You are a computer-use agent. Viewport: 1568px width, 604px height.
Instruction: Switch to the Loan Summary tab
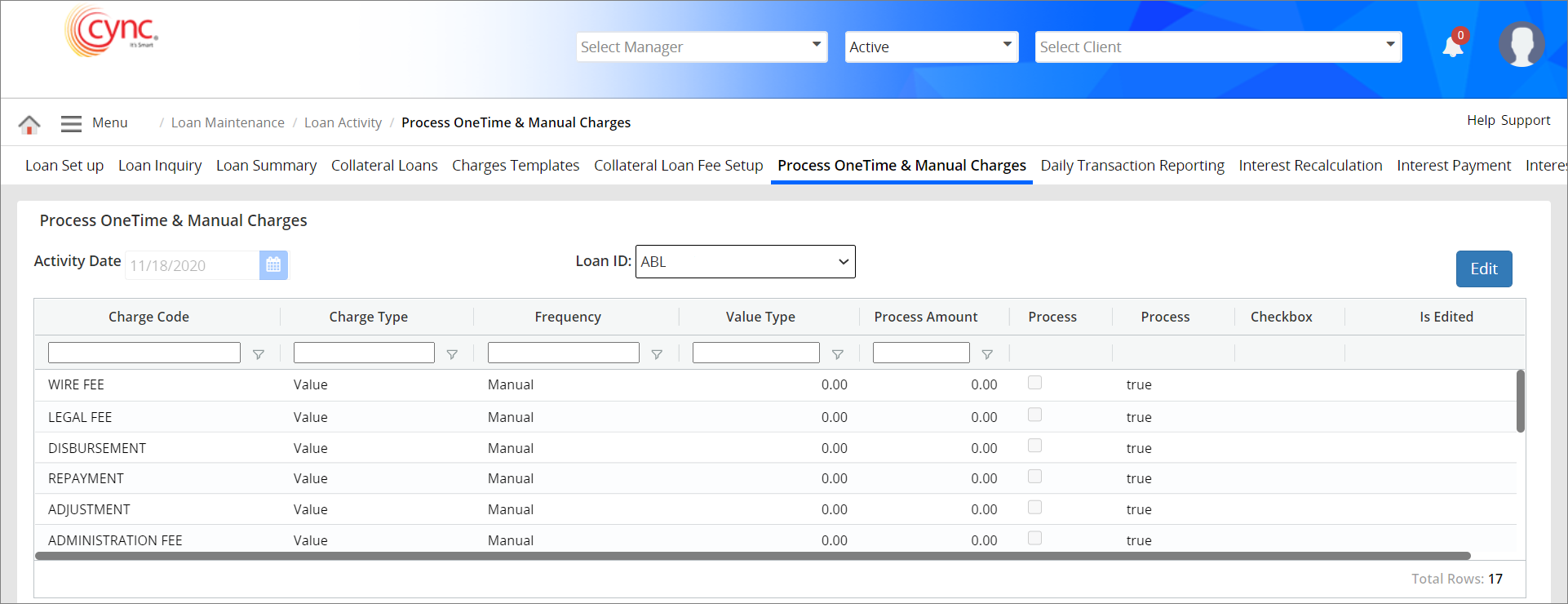coord(266,166)
